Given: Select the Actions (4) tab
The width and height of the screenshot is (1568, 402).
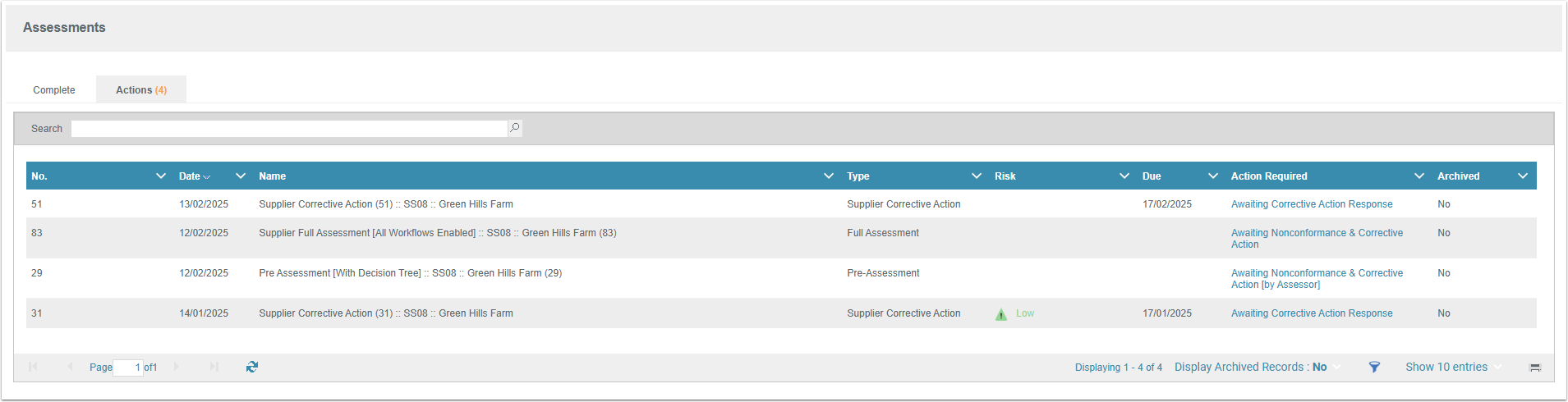Looking at the screenshot, I should pyautogui.click(x=140, y=90).
